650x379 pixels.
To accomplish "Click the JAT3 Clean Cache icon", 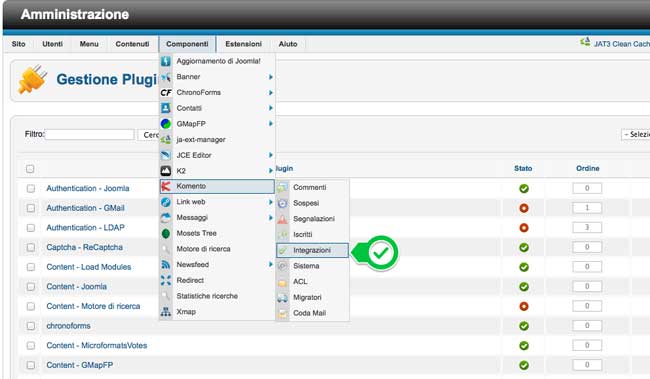I will (585, 42).
